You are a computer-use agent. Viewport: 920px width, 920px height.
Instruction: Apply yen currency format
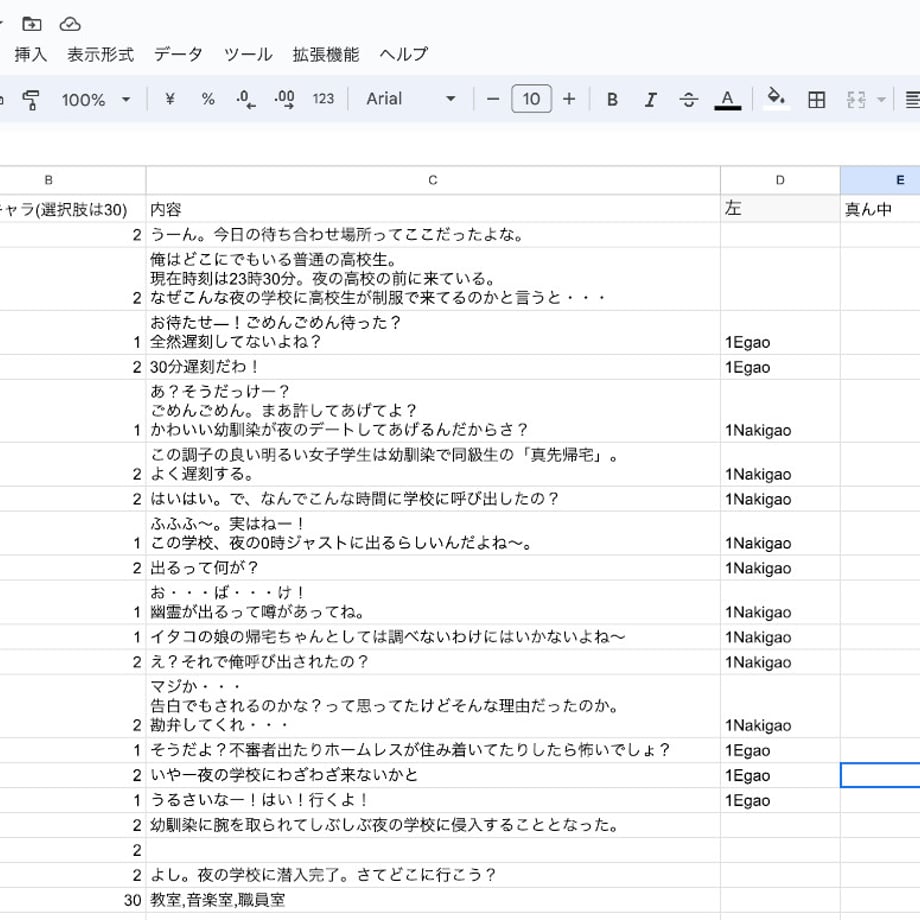click(170, 99)
